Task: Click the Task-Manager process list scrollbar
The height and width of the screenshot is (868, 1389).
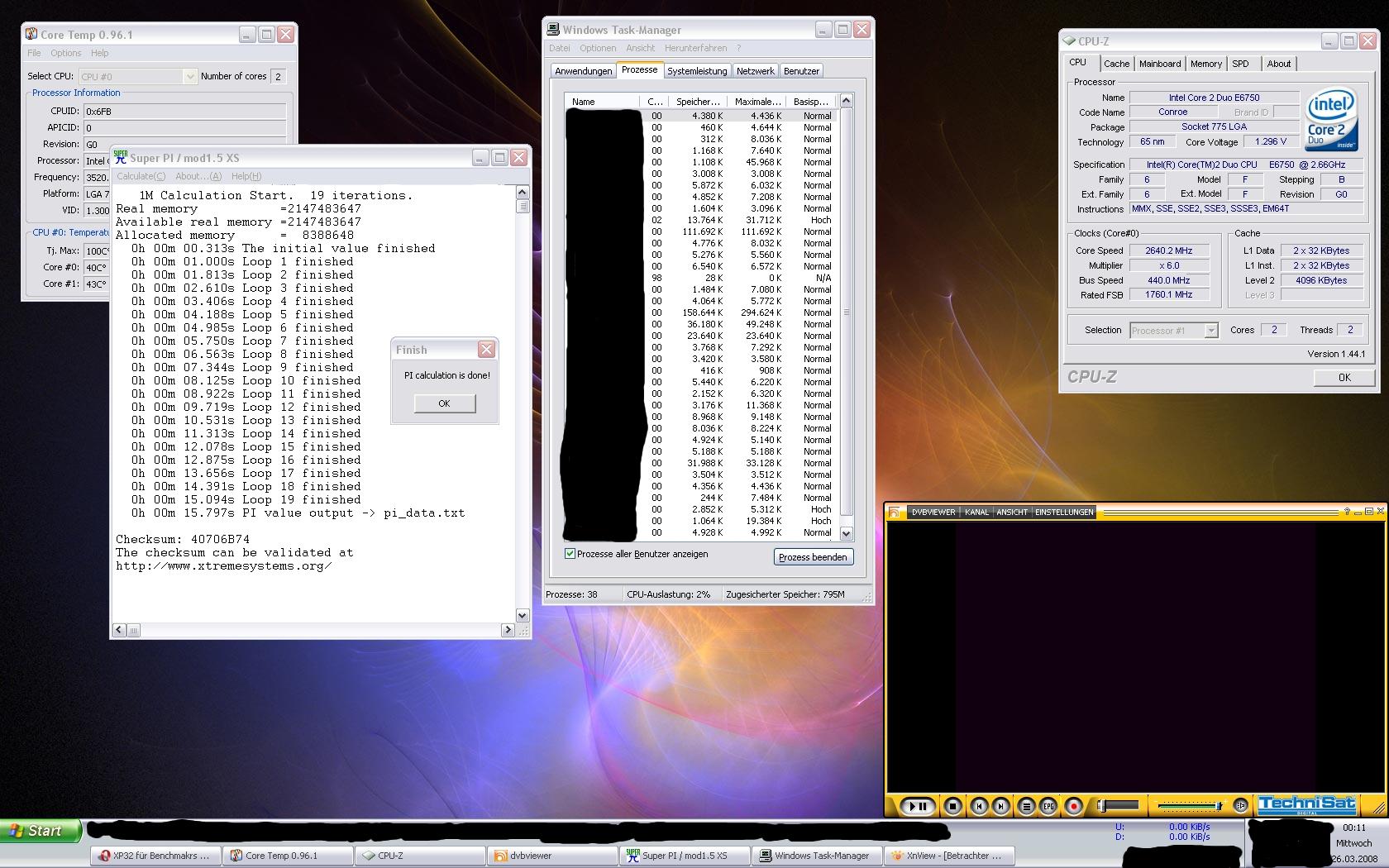Action: click(846, 317)
